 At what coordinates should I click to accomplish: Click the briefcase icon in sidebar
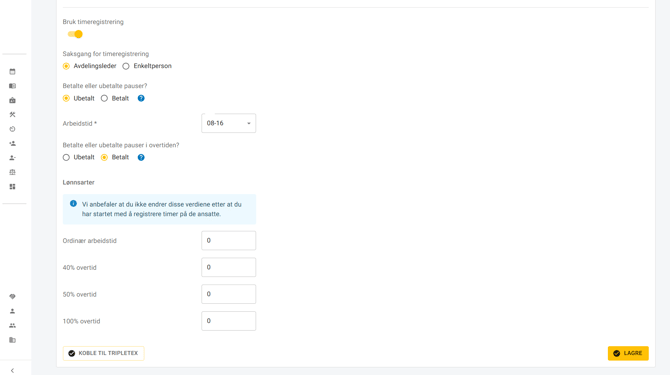pos(12,100)
